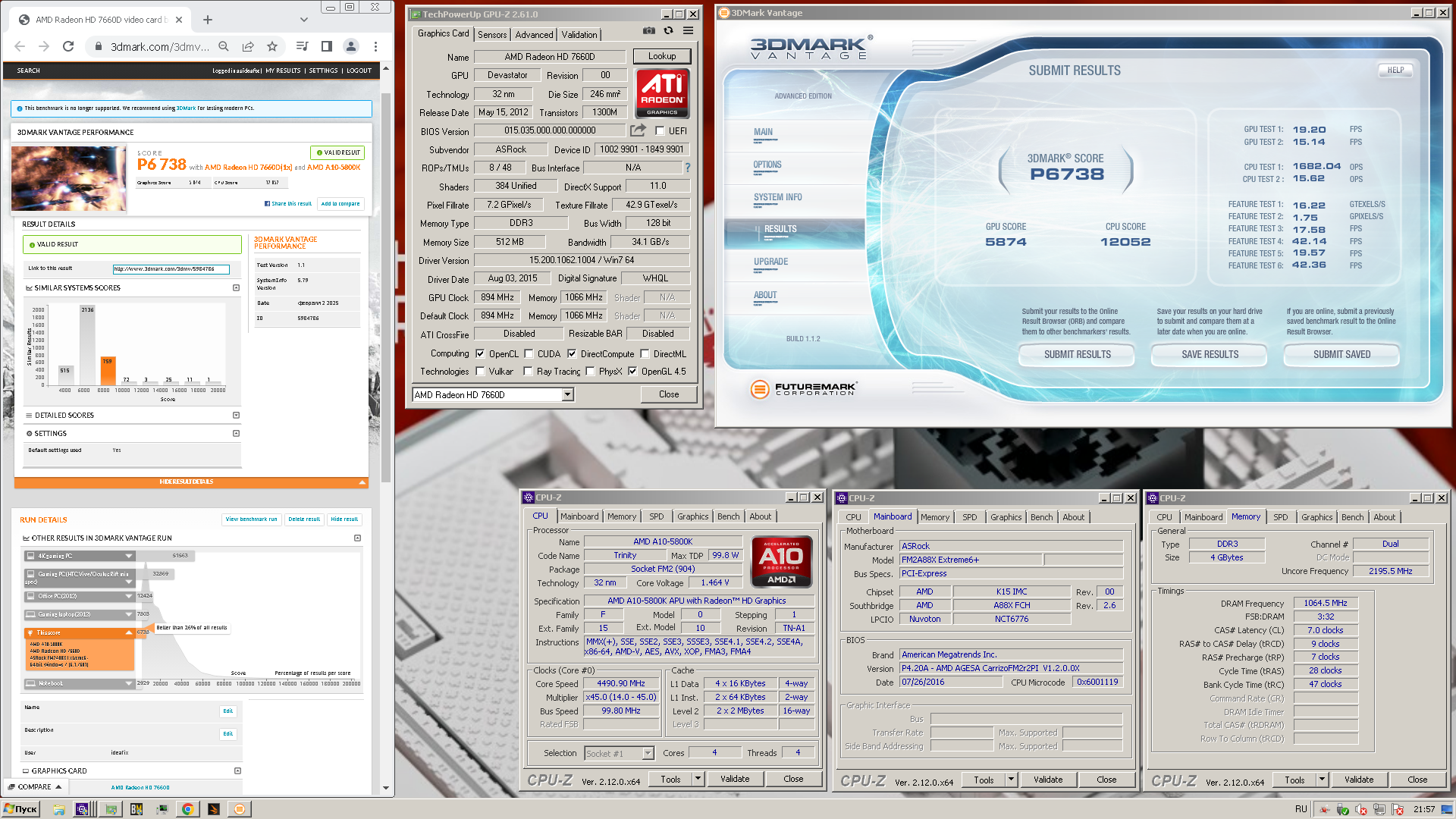This screenshot has width=1456, height=819.
Task: Open the SPD tab in CPU-Z Memory window
Action: point(1280,517)
